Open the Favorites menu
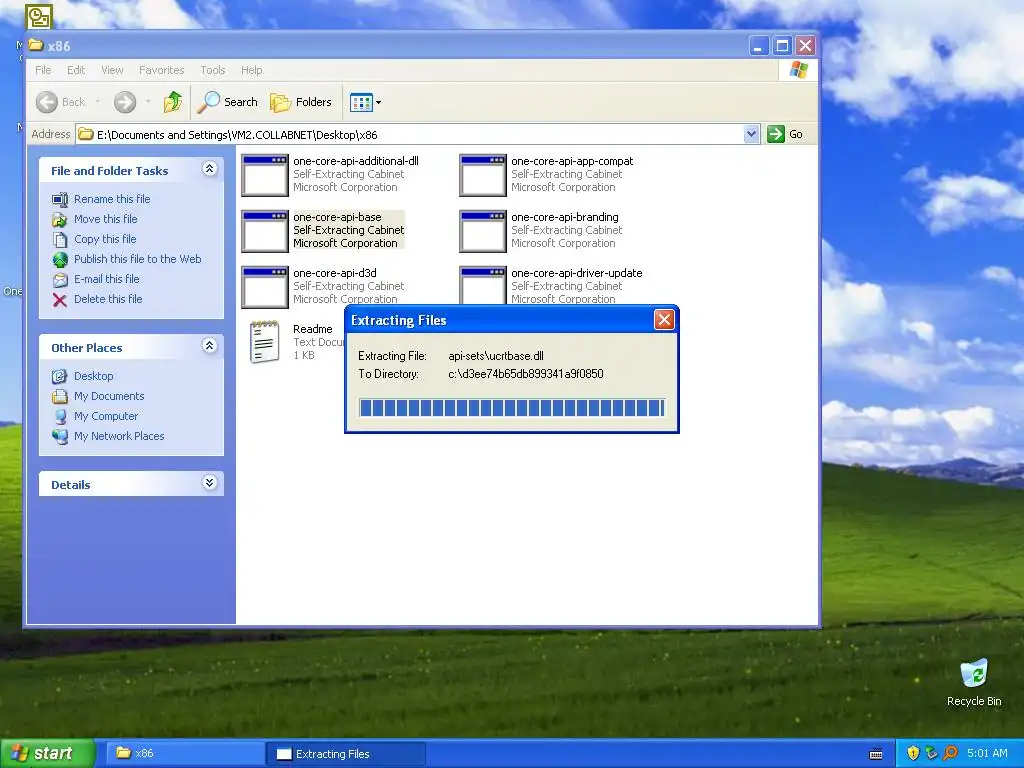 pos(161,70)
